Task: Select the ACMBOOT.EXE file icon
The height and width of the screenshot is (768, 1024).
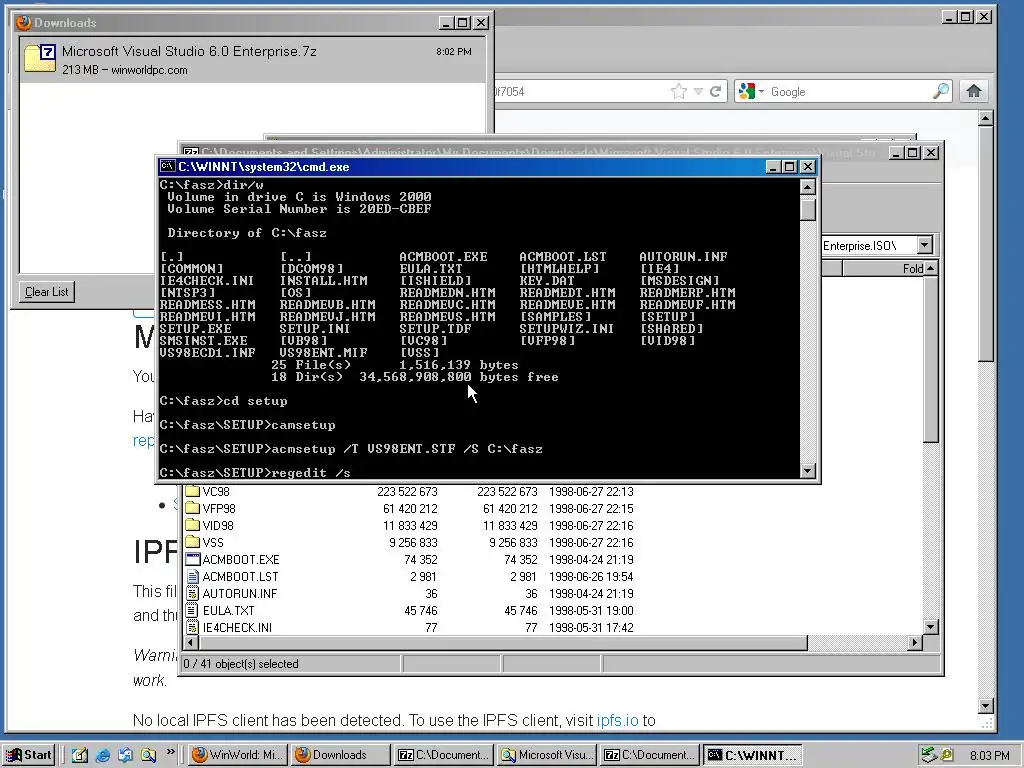Action: pos(192,559)
